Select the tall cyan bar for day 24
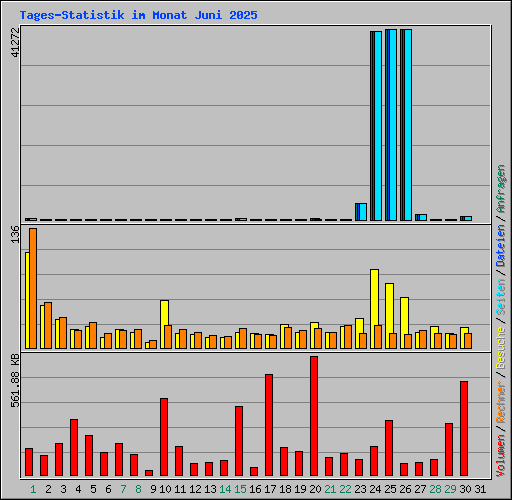The width and height of the screenshot is (512, 500). coord(378,126)
